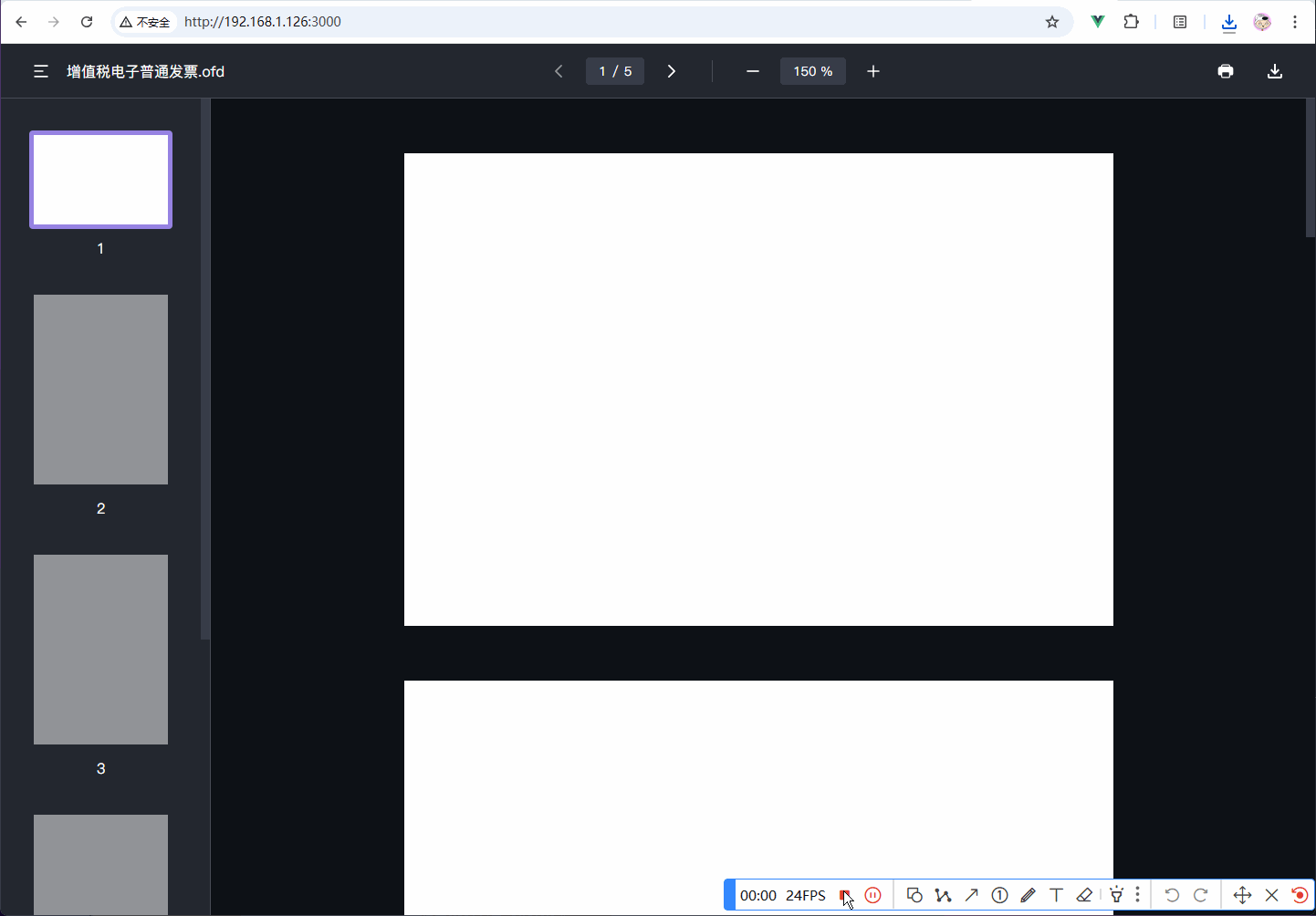Click the page number field 1 / 5
The image size is (1316, 916).
(615, 71)
